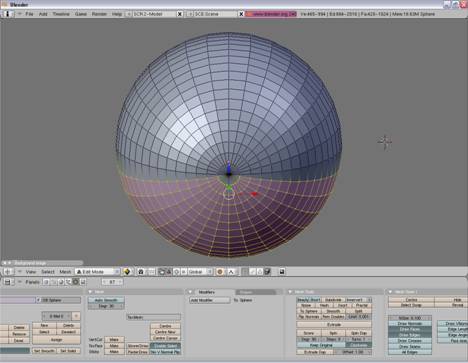468x363 pixels.
Task: Open the Shading context icon in Panels
Action: click(61, 282)
